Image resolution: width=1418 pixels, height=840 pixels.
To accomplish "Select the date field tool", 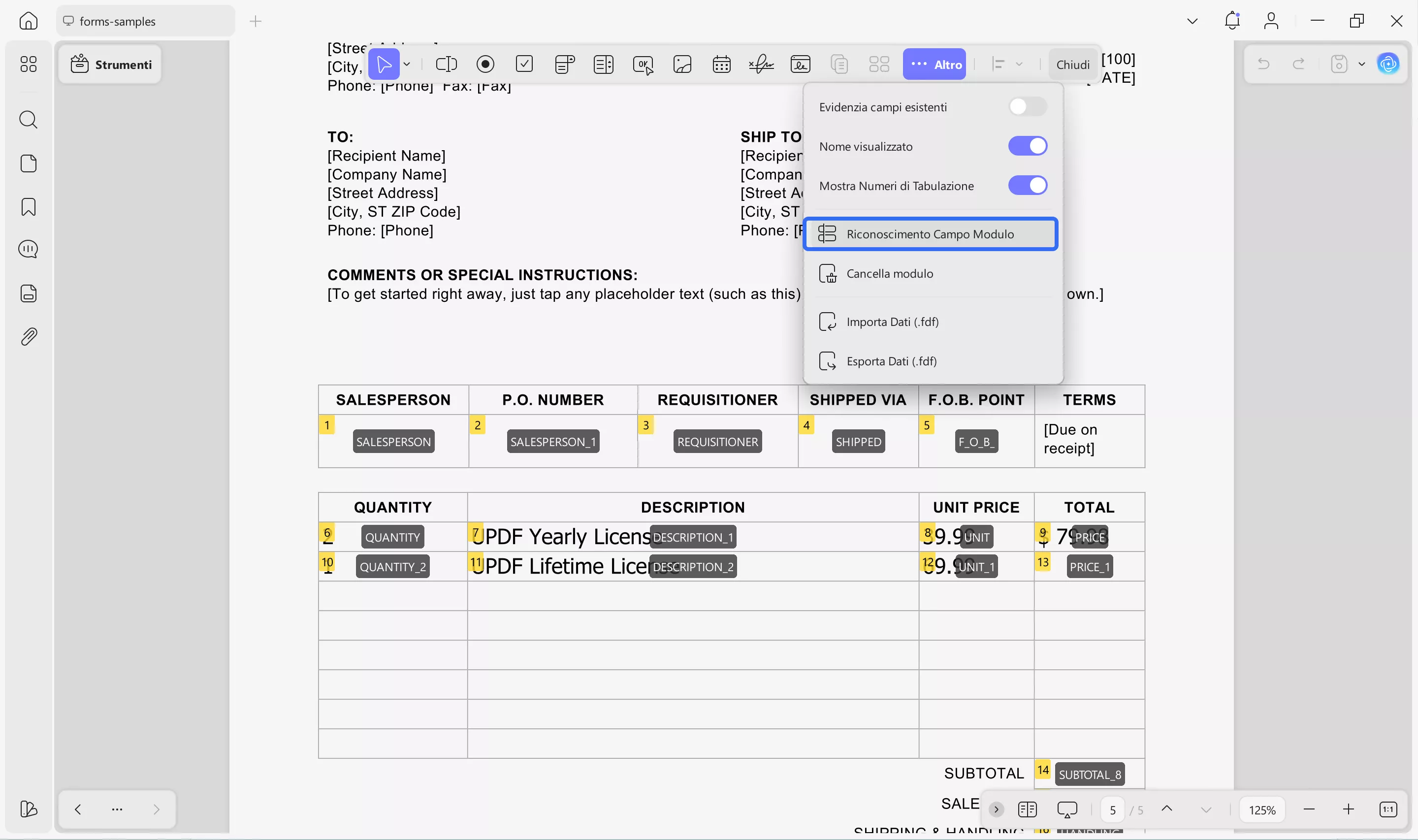I will (x=721, y=64).
